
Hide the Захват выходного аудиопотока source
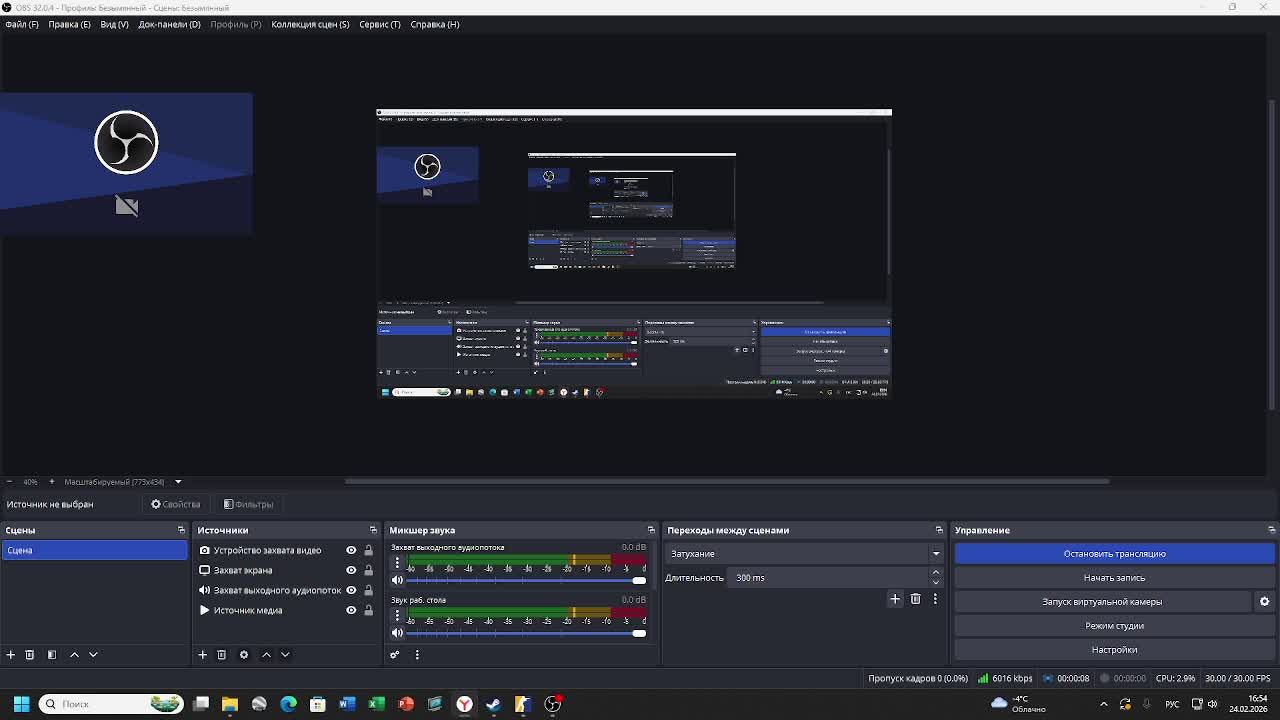[x=351, y=590]
